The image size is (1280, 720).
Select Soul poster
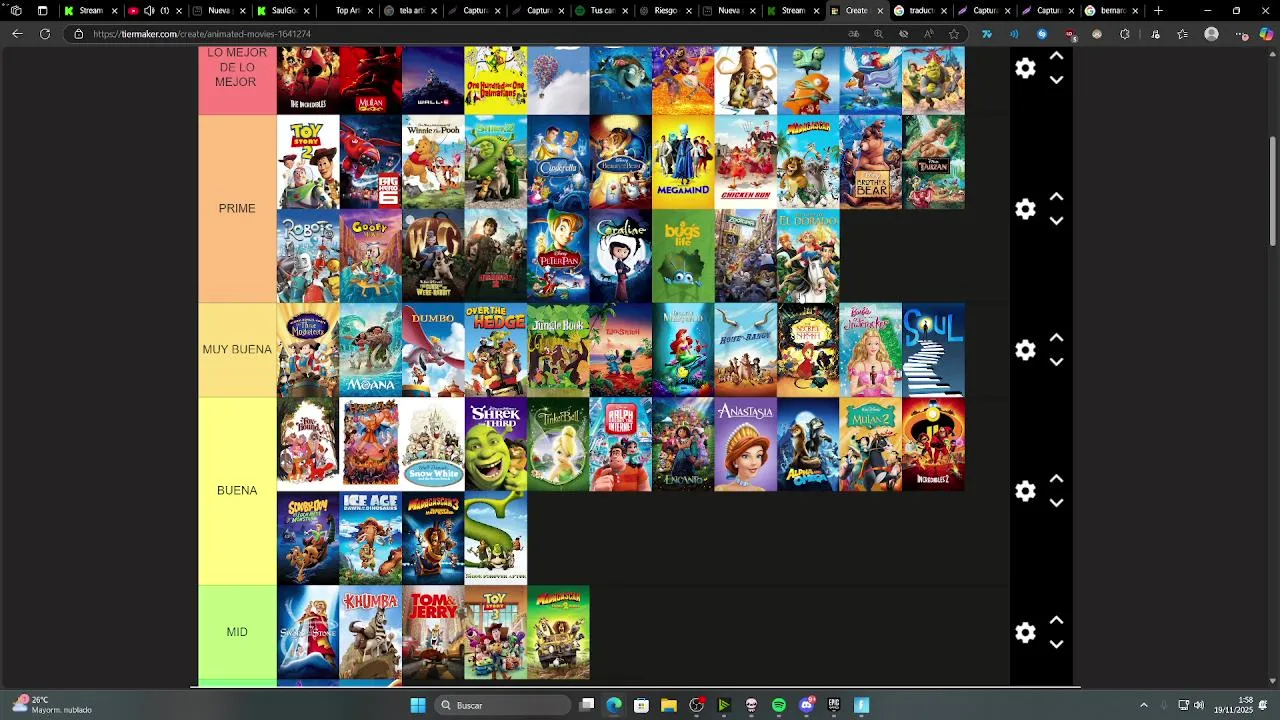(933, 350)
